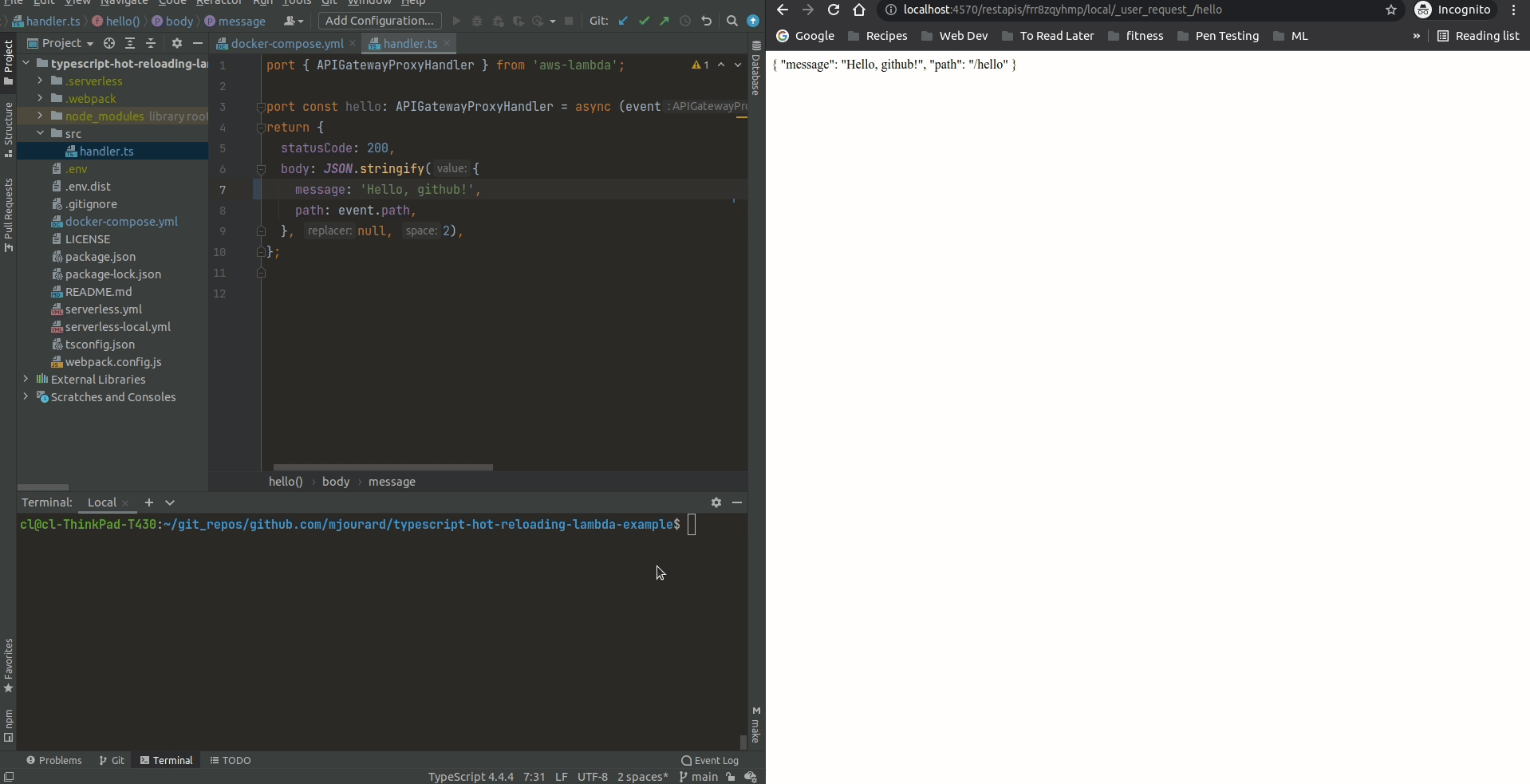1530x784 pixels.
Task: Open terminal settings via the gear icon
Action: click(716, 502)
